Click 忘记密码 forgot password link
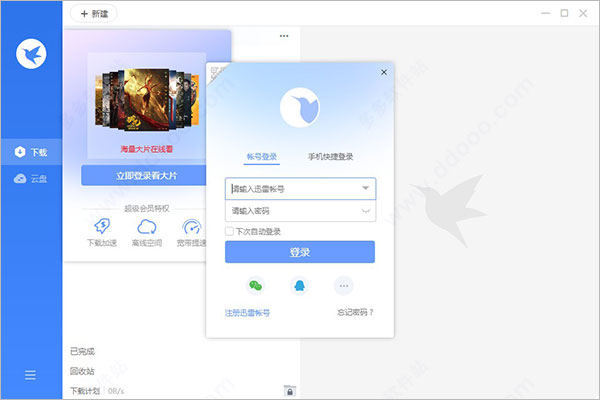600x400 pixels. tap(355, 312)
